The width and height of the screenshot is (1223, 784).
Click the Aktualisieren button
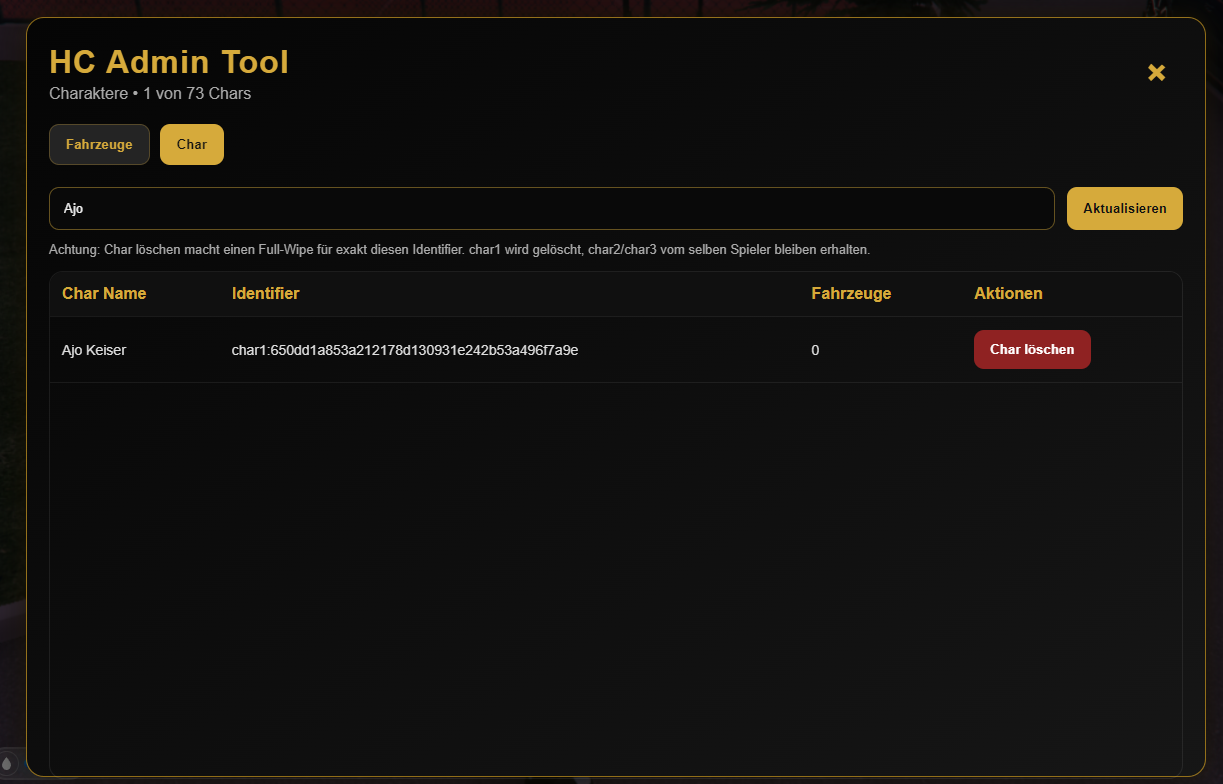tap(1125, 209)
